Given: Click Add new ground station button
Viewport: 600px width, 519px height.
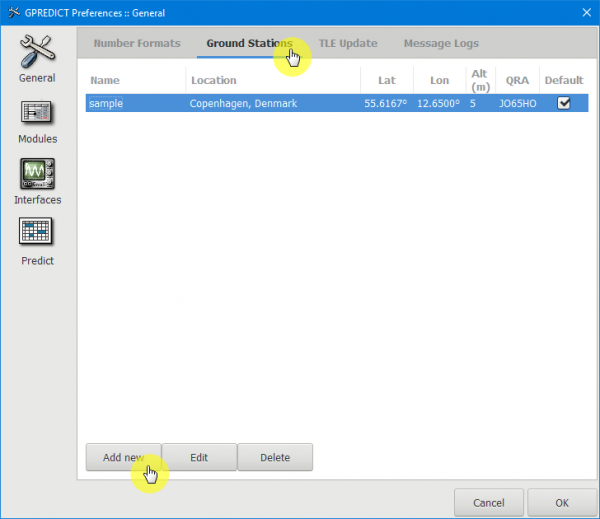Looking at the screenshot, I should tap(123, 458).
